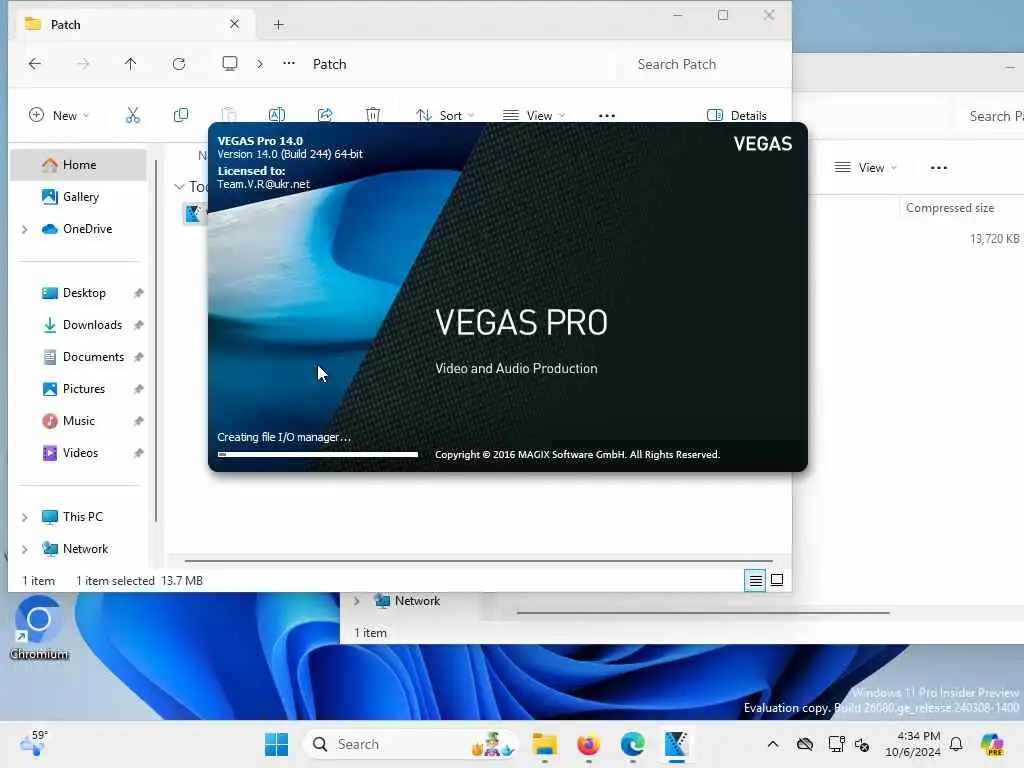Image resolution: width=1024 pixels, height=768 pixels.
Task: Click the Patch window horizontal scrollbar
Action: (478, 560)
